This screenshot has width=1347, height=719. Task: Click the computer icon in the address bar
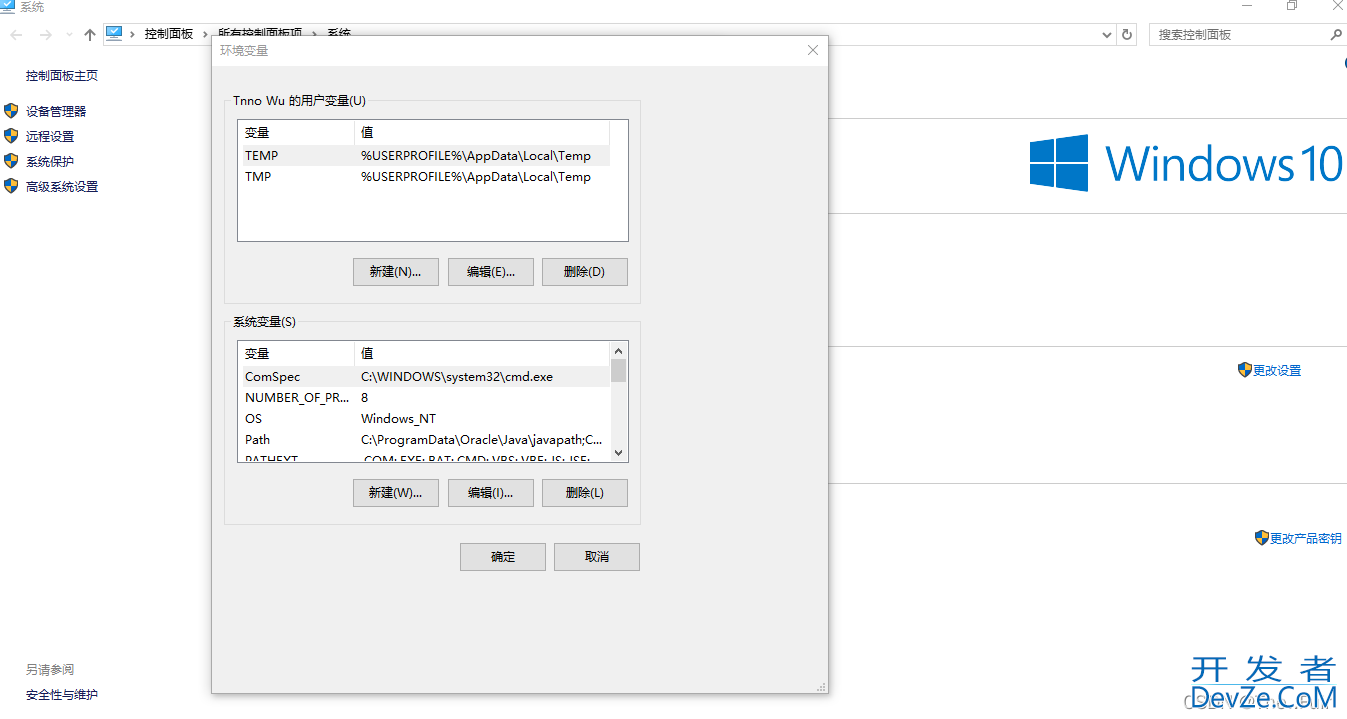[114, 33]
